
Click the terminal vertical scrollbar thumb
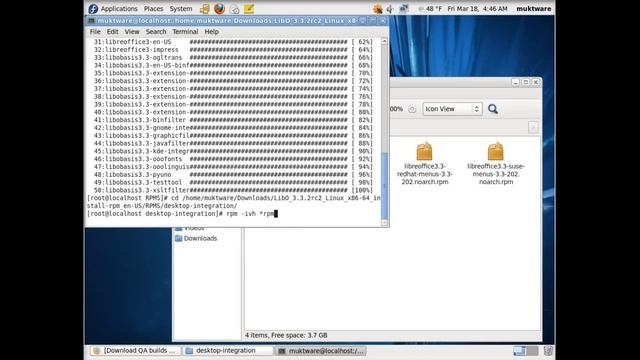pyautogui.click(x=384, y=186)
